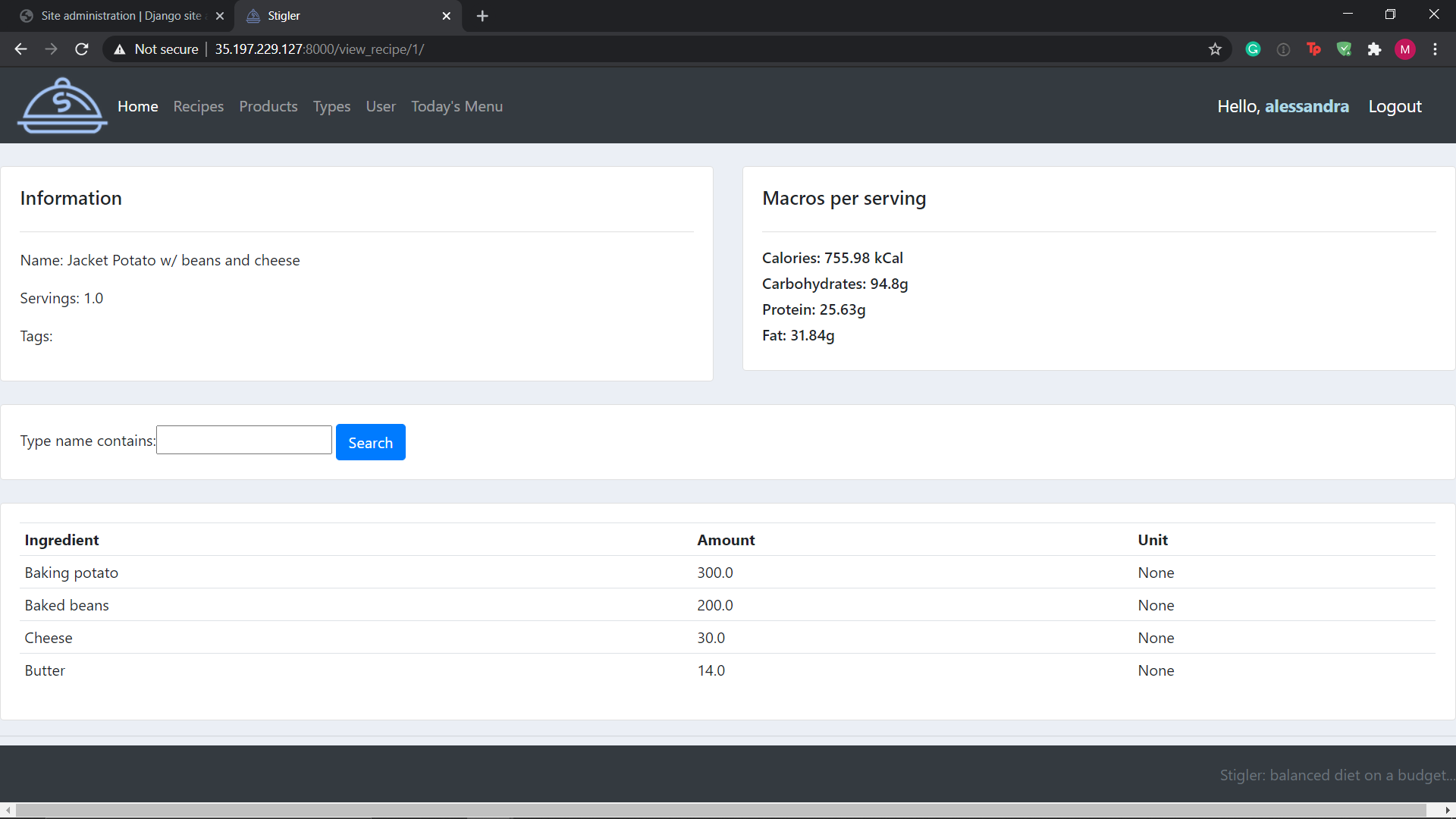Click the horizontal scrollbar at bottom
The image size is (1456, 819).
(720, 811)
